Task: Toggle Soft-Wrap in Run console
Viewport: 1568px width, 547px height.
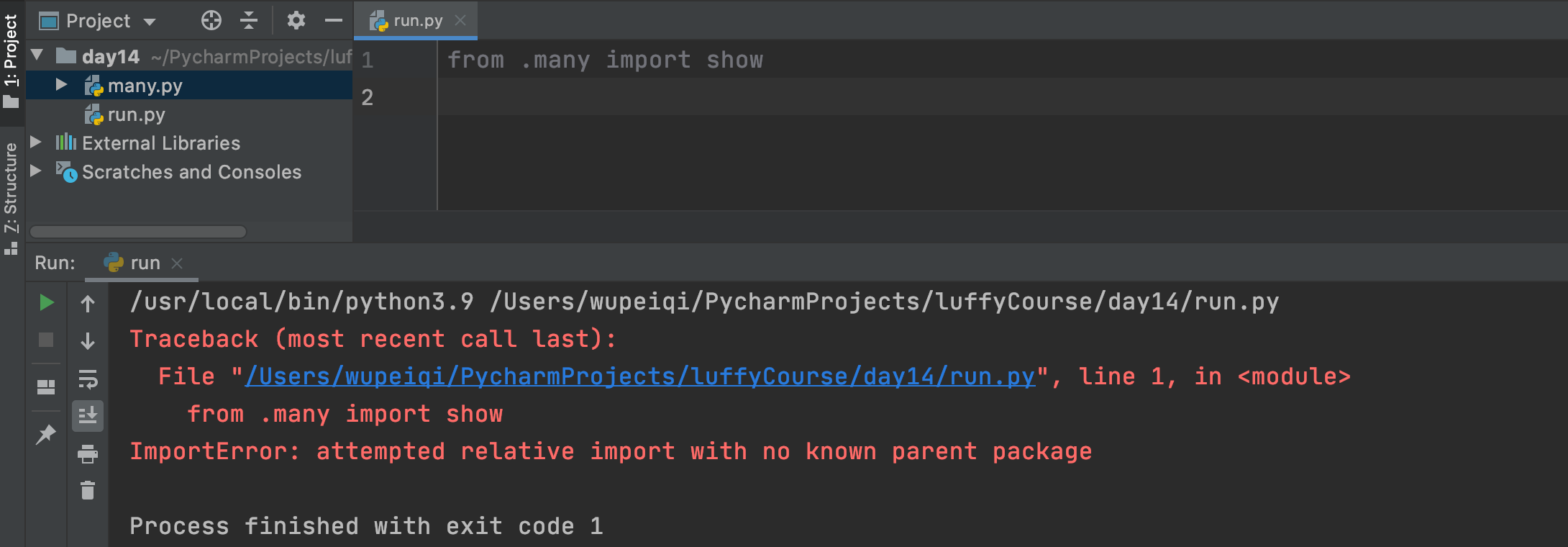Action: tap(88, 379)
